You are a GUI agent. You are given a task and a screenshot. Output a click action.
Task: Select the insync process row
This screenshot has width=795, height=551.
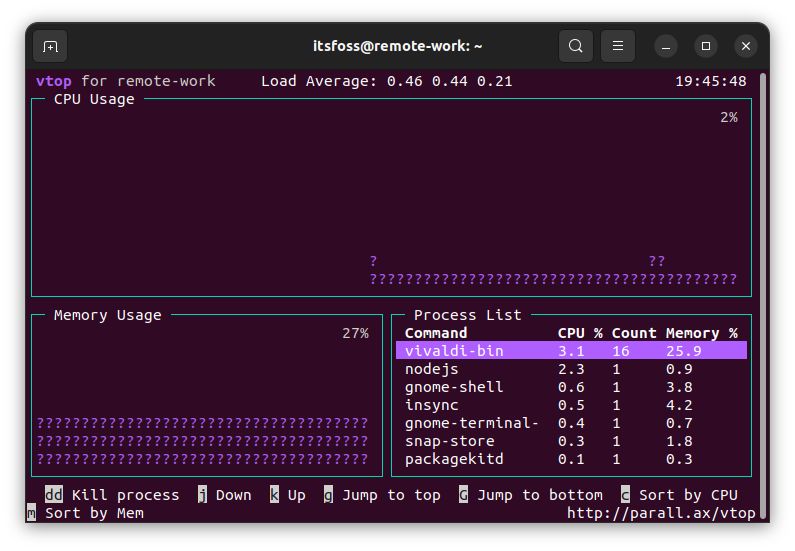[571, 405]
